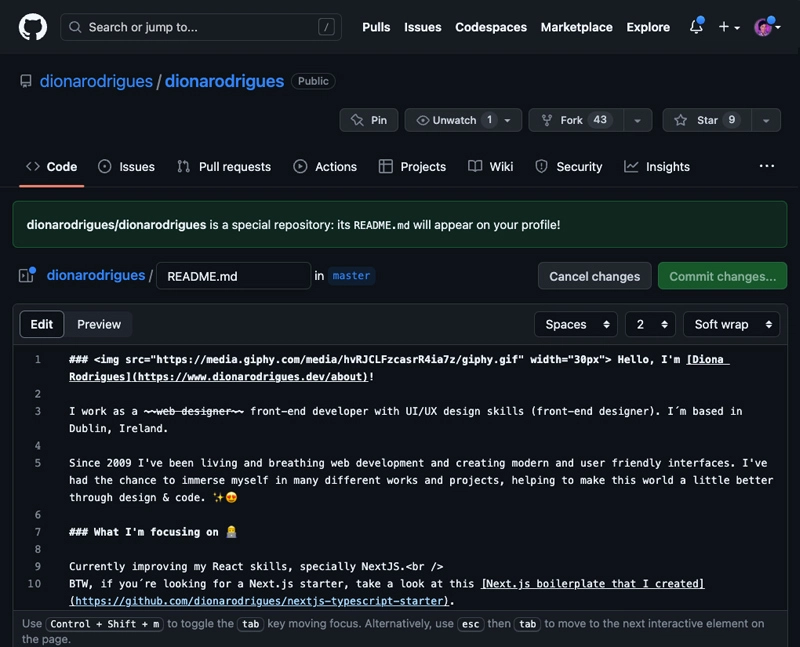Select the master branch label
The height and width of the screenshot is (647, 800).
pyautogui.click(x=351, y=276)
